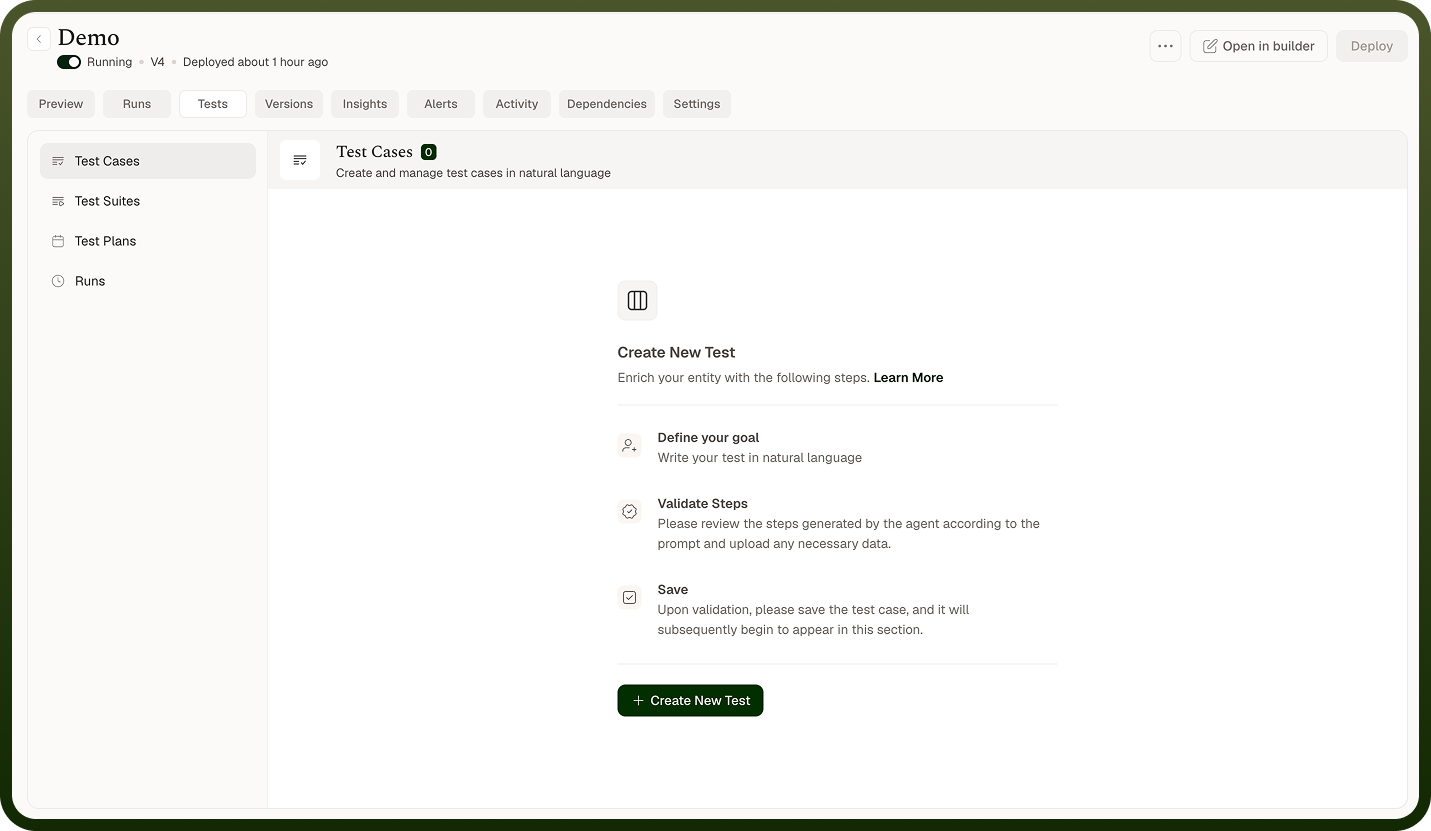Click the 'Save' step title

tap(673, 590)
